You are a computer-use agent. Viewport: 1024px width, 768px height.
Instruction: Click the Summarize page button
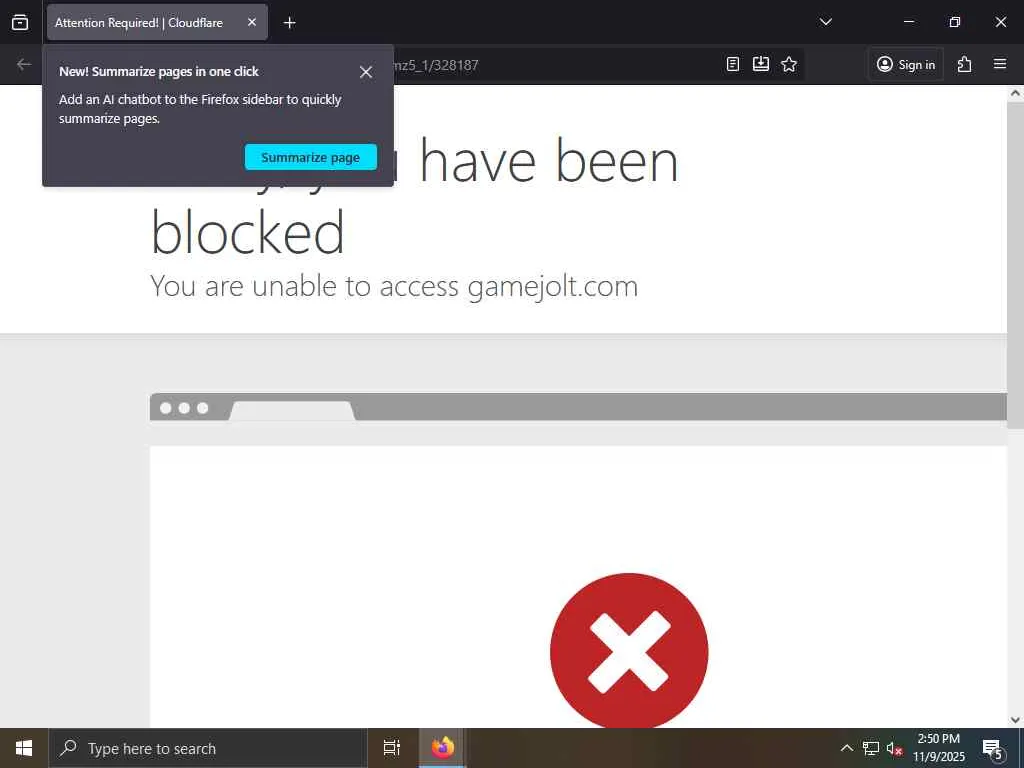point(311,157)
